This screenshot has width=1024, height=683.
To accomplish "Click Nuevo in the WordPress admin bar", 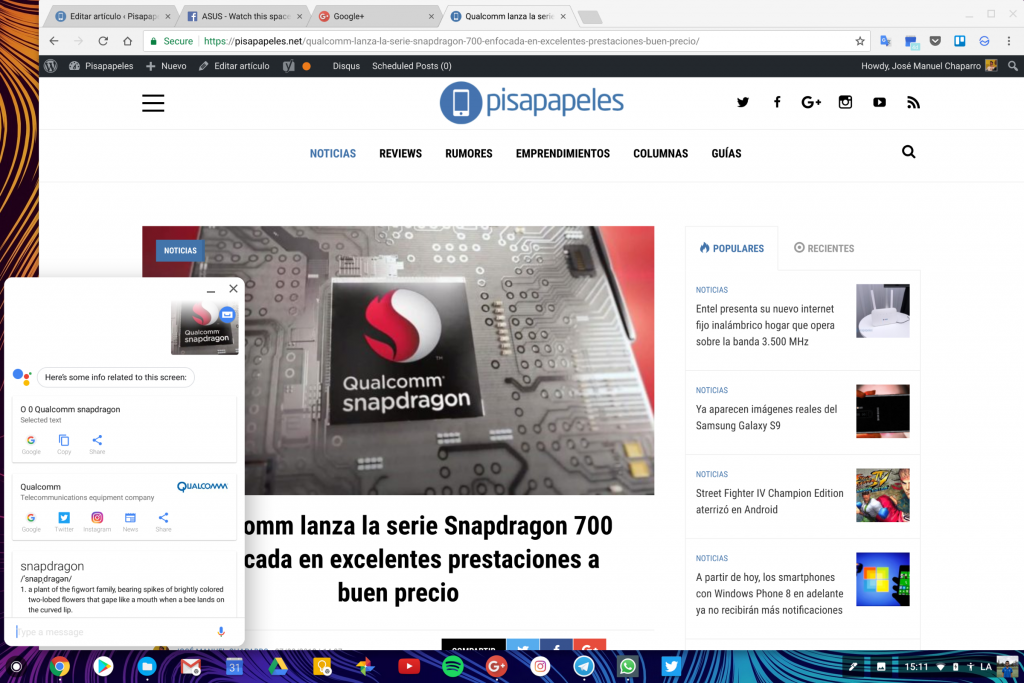I will [167, 66].
